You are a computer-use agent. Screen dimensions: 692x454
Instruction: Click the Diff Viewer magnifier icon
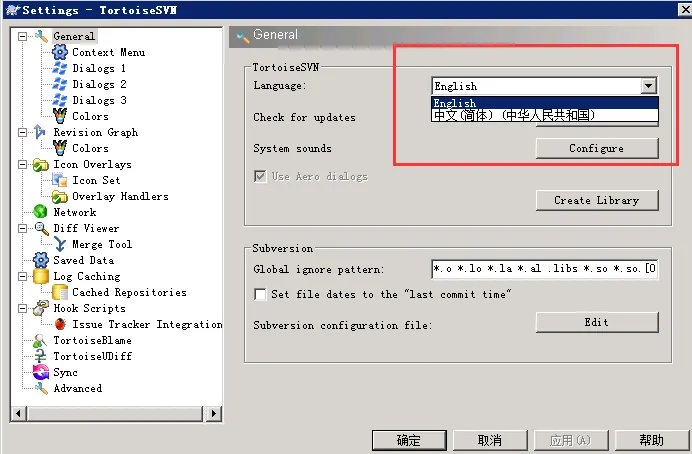coord(41,228)
